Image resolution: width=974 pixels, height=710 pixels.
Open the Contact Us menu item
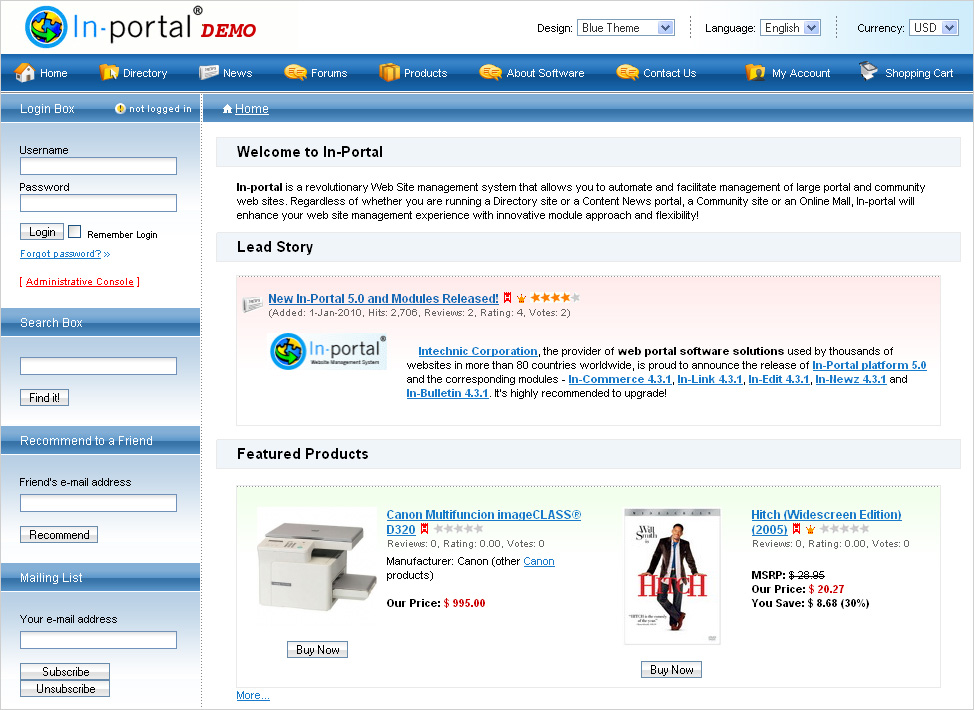pyautogui.click(x=670, y=73)
